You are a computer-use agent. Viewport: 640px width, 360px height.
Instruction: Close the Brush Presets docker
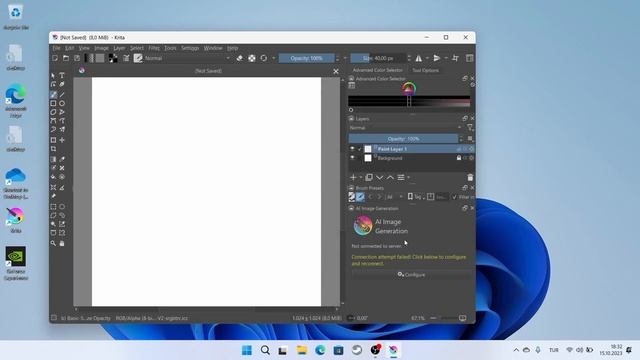coord(472,188)
